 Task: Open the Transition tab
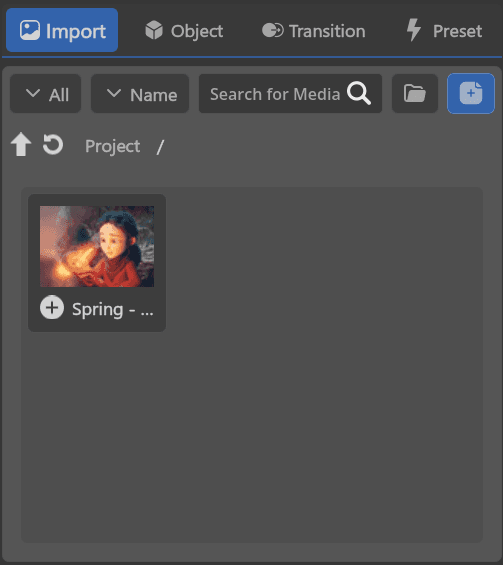pos(313,31)
